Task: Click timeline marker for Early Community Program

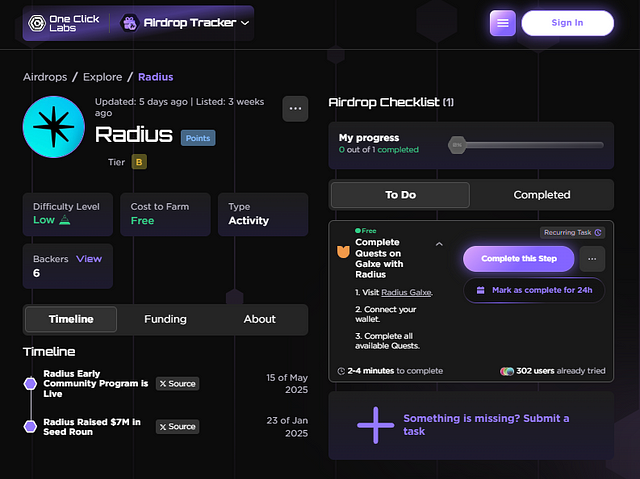Action: pyautogui.click(x=30, y=384)
